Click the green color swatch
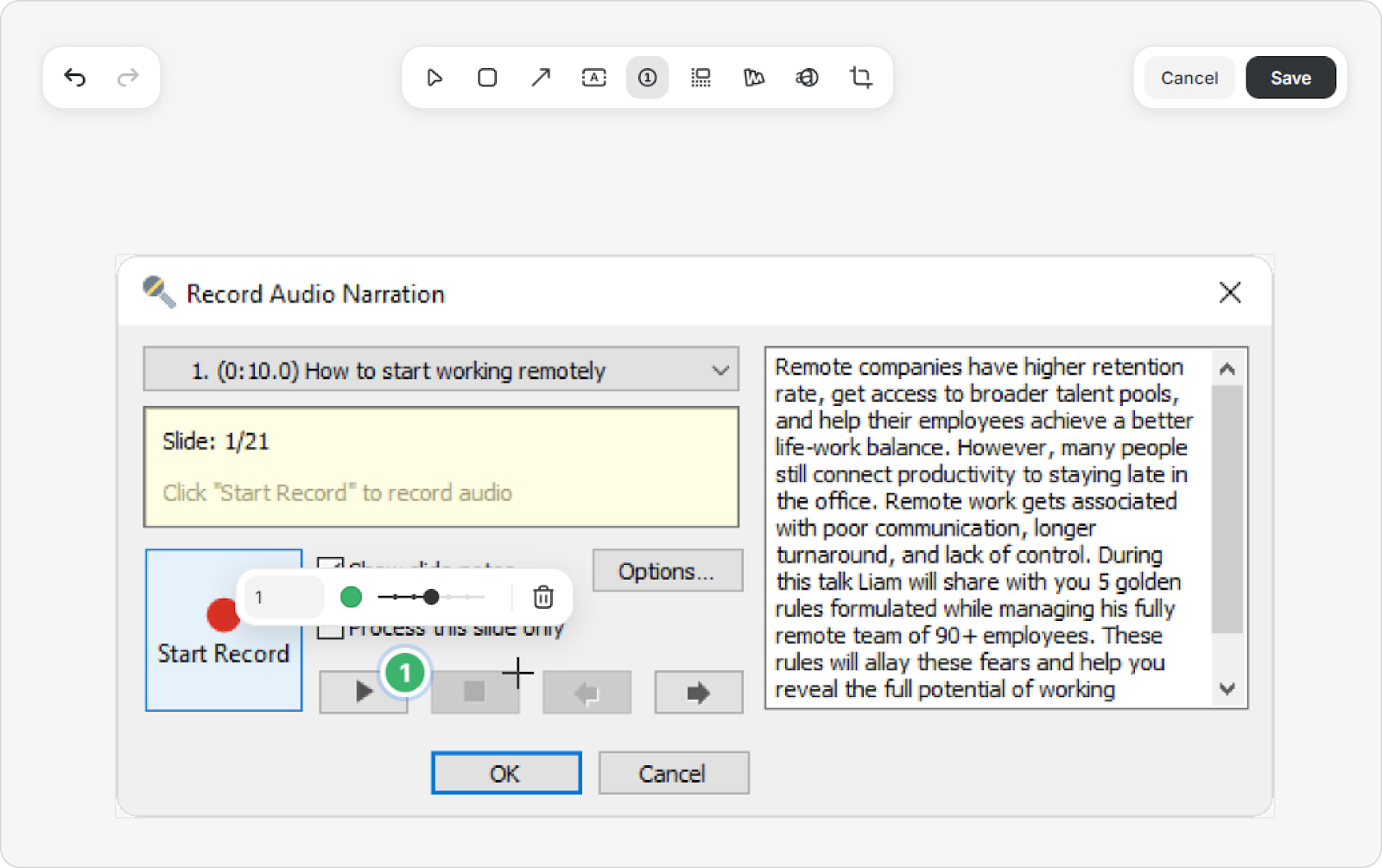This screenshot has height=868, width=1382. point(352,597)
